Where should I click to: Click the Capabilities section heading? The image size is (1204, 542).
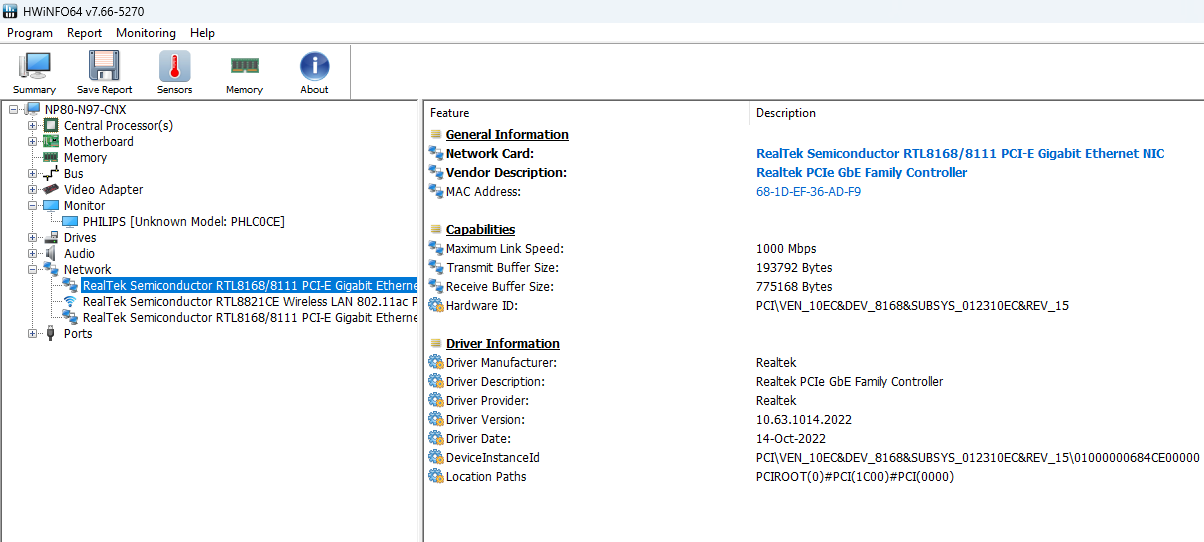click(x=480, y=229)
